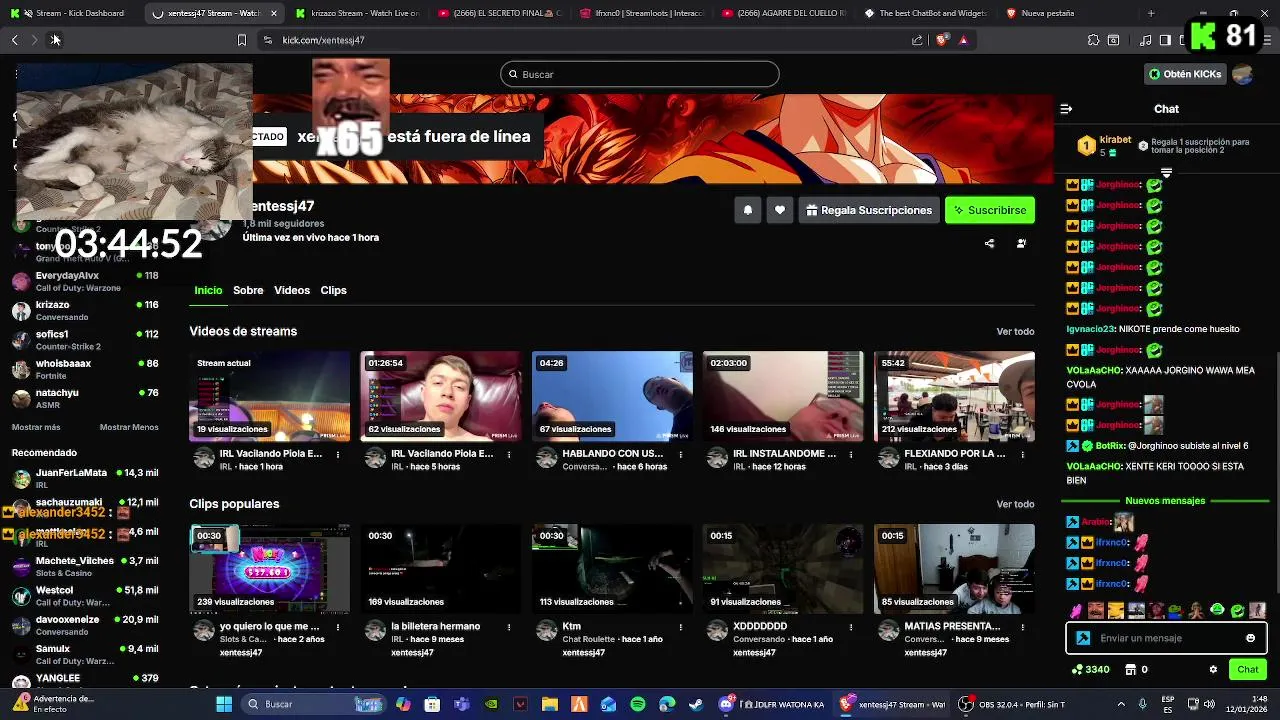The width and height of the screenshot is (1280, 720).
Task: Open JuanFerLaMata recommended channel
Action: click(x=84, y=478)
